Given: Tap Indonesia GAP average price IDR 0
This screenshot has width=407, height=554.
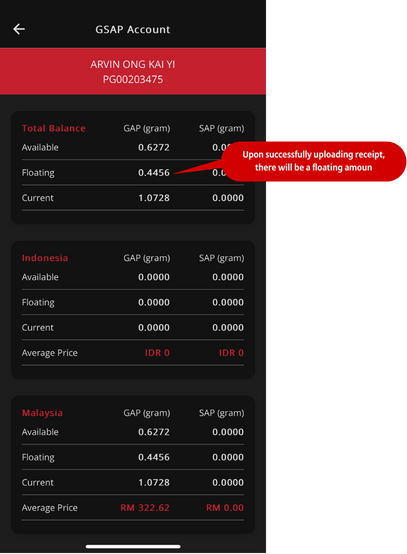Looking at the screenshot, I should tap(157, 353).
